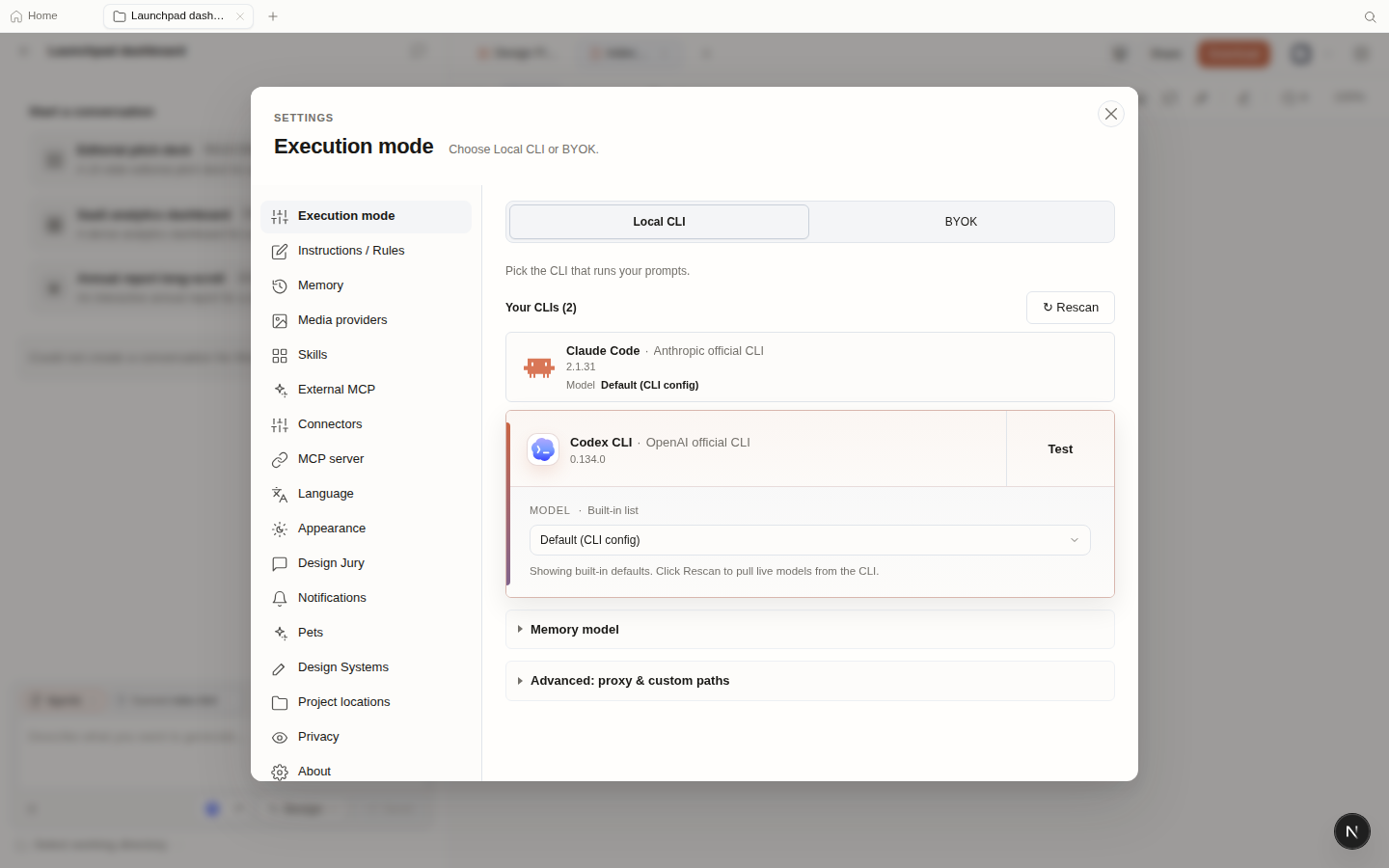This screenshot has height=868, width=1389.
Task: Expand the Memory model section
Action: point(810,630)
